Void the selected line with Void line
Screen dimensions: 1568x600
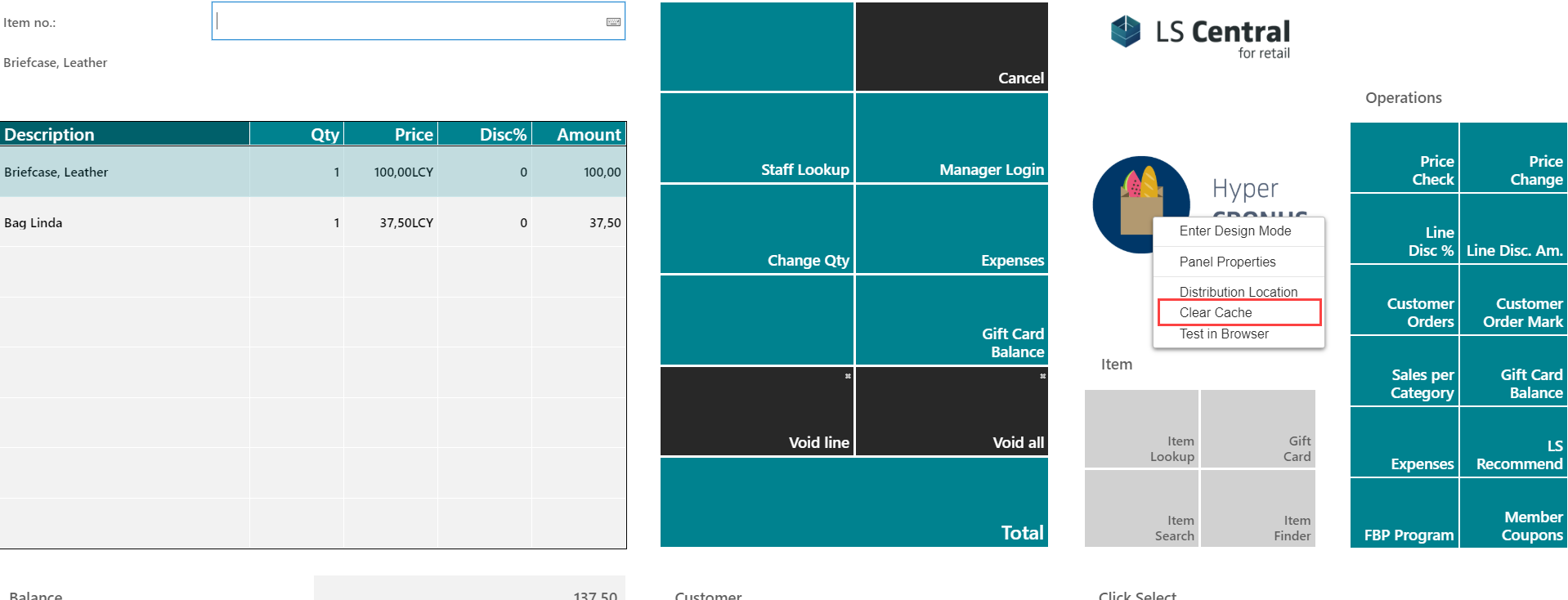pyautogui.click(x=757, y=411)
